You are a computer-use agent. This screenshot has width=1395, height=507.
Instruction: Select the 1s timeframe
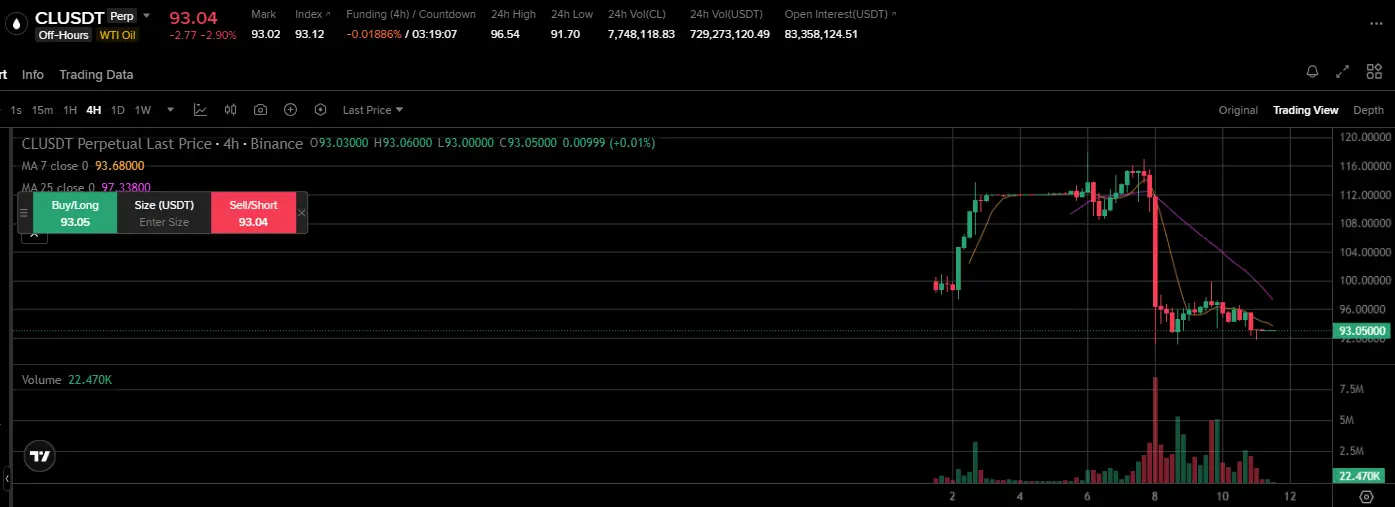tap(16, 110)
